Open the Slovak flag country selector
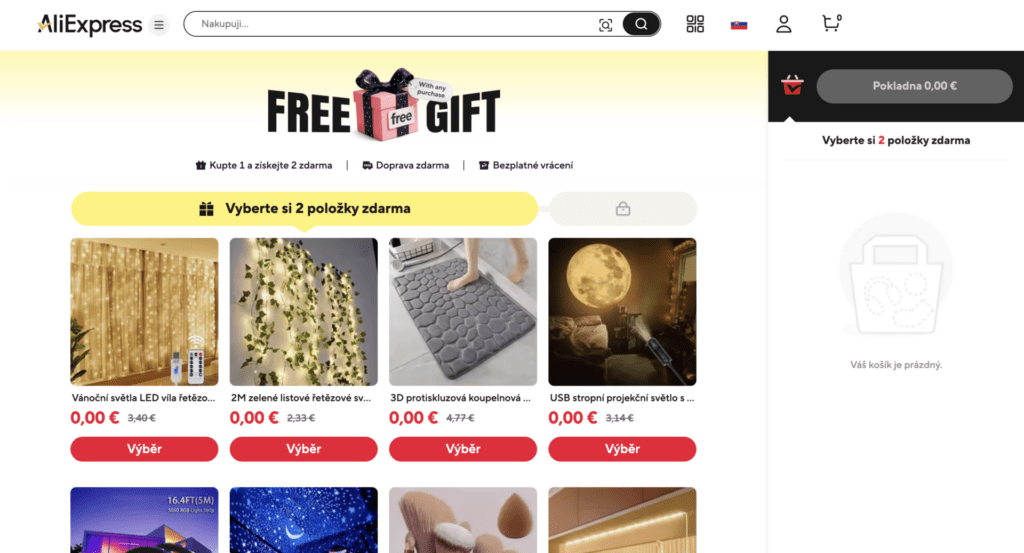 click(739, 25)
